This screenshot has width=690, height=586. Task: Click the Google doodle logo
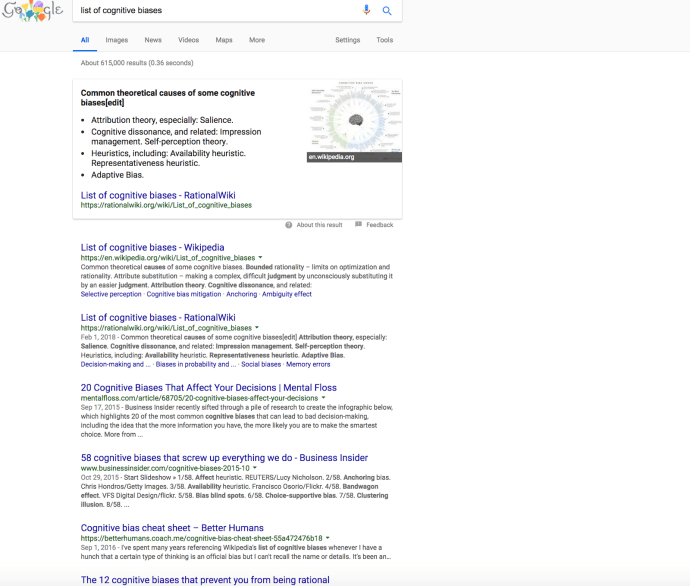[x=33, y=11]
